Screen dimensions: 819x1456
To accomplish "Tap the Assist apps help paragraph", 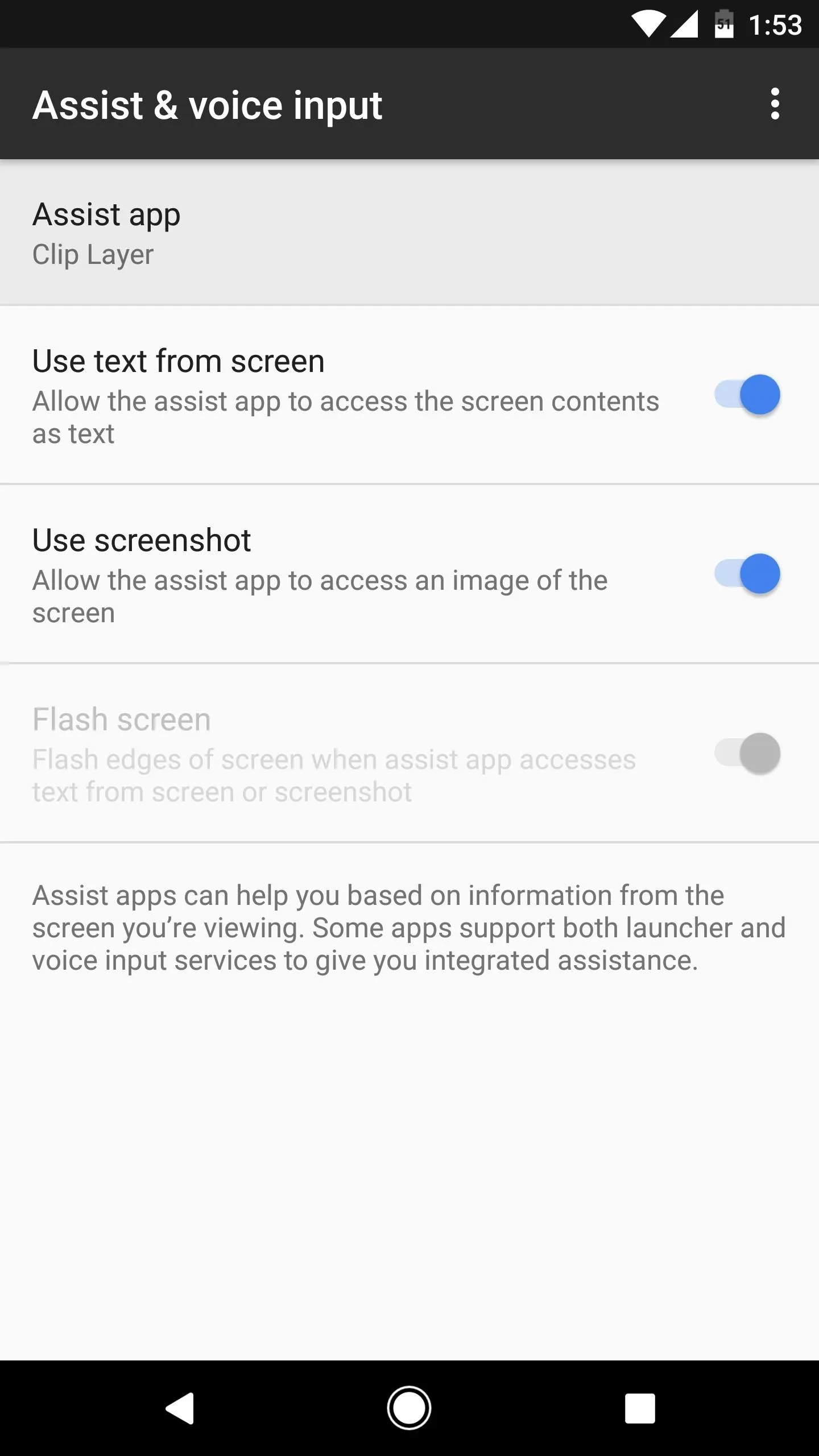I will point(409,928).
